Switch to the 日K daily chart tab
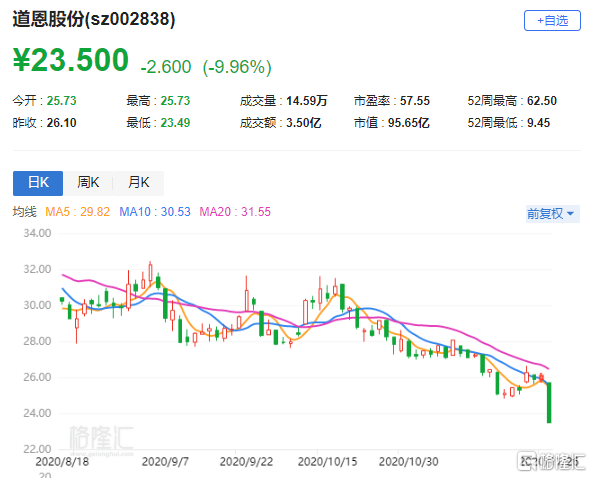The height and width of the screenshot is (478, 592). click(x=38, y=183)
